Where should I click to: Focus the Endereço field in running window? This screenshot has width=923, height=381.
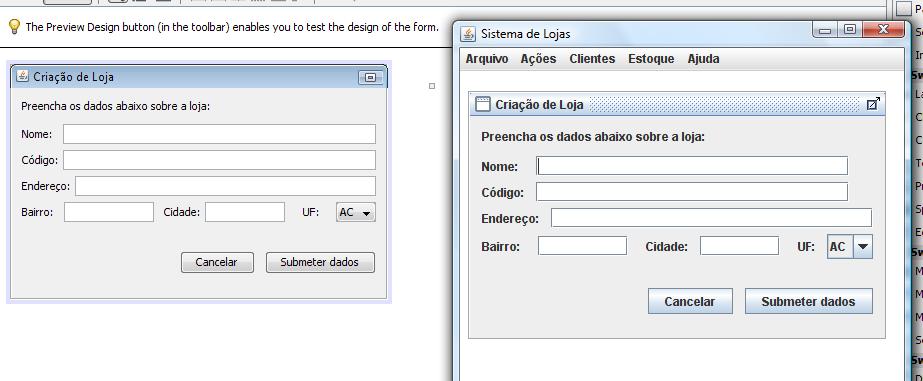pos(711,218)
